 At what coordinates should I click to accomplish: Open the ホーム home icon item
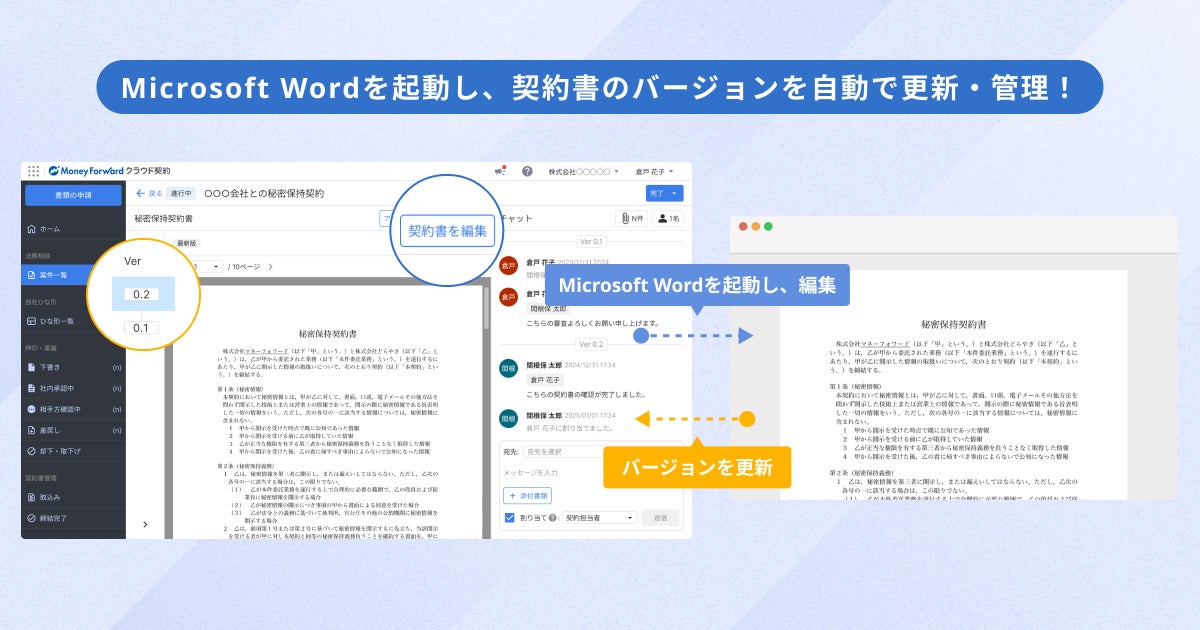click(x=32, y=229)
